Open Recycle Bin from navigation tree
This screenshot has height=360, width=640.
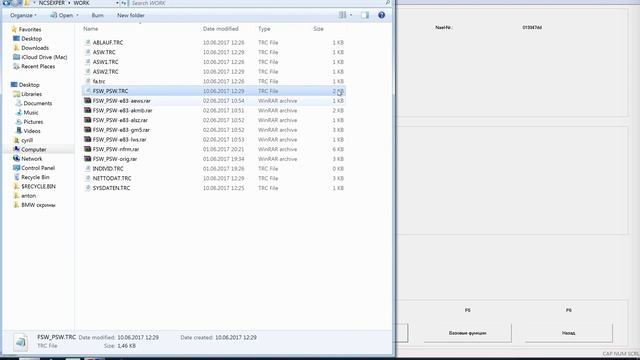[x=35, y=178]
